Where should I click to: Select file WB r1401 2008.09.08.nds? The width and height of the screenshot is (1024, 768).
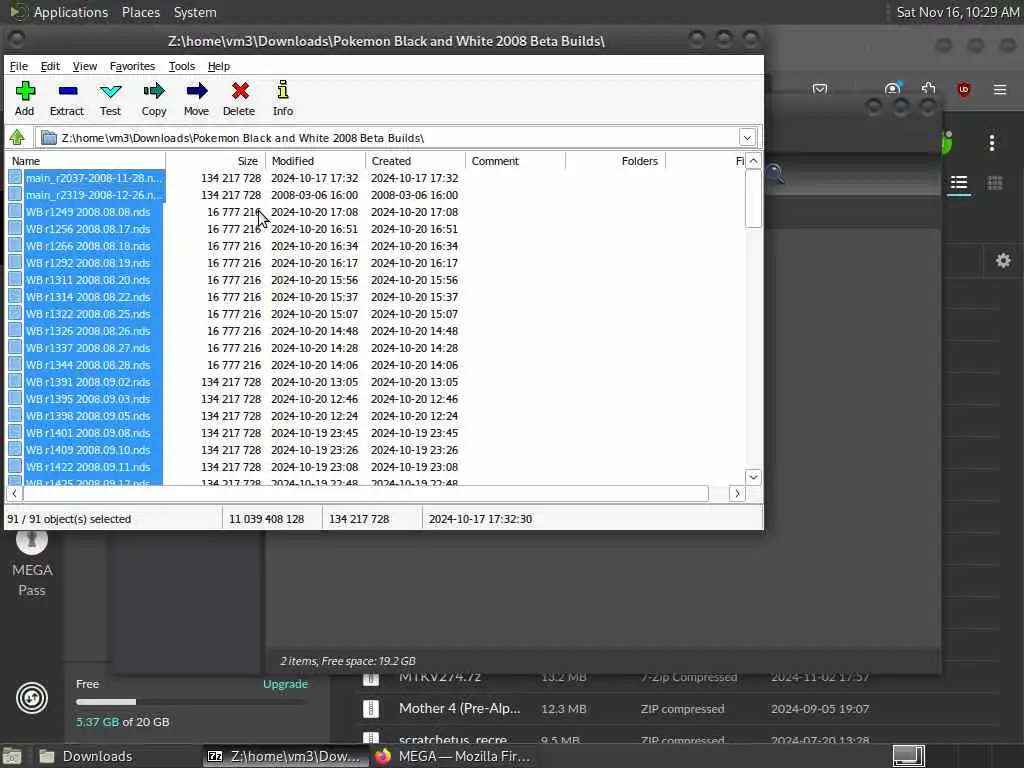click(88, 432)
